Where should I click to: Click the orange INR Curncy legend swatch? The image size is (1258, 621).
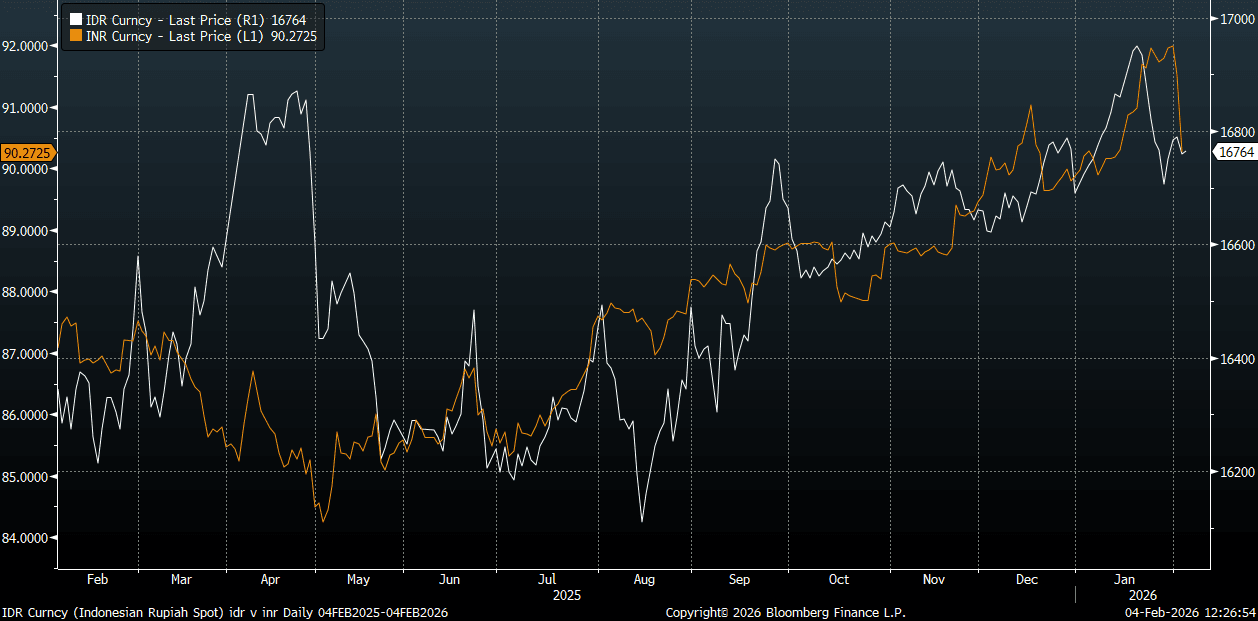pos(75,36)
